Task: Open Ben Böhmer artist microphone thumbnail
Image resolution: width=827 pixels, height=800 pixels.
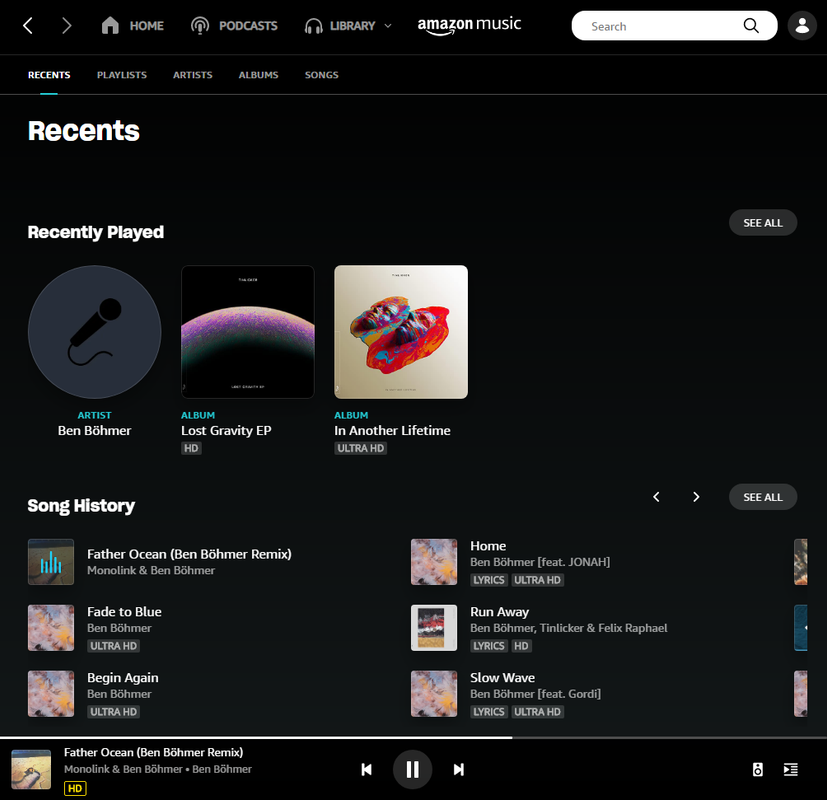Action: pos(94,332)
